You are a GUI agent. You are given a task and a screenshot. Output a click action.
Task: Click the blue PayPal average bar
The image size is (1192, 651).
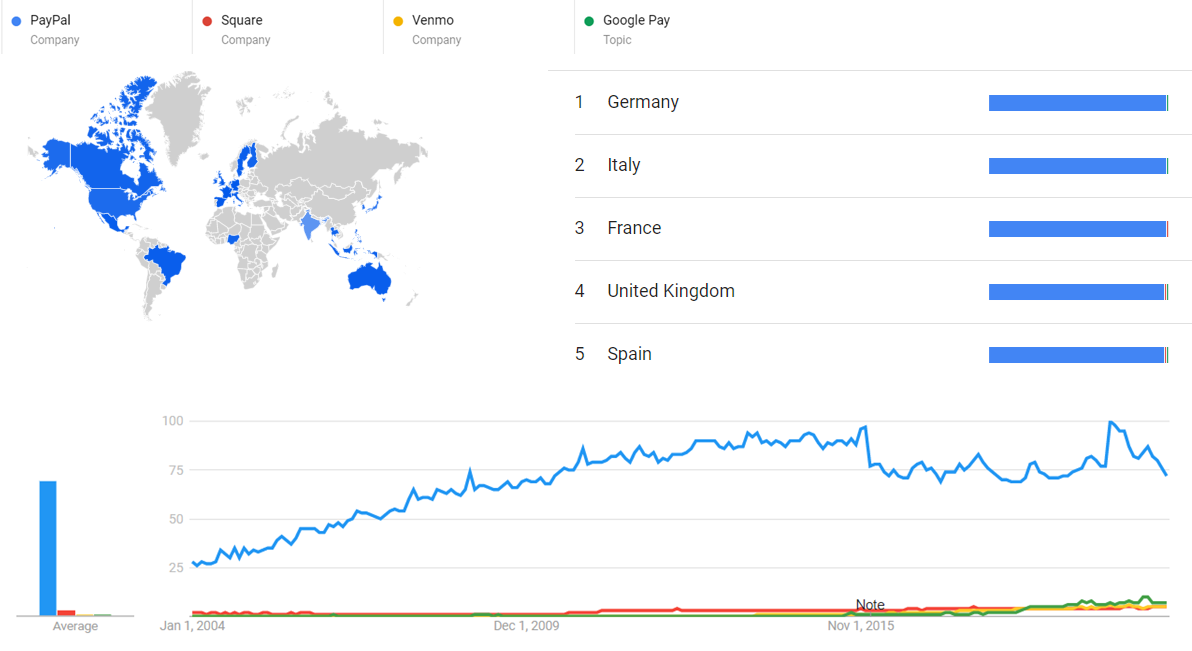click(48, 548)
